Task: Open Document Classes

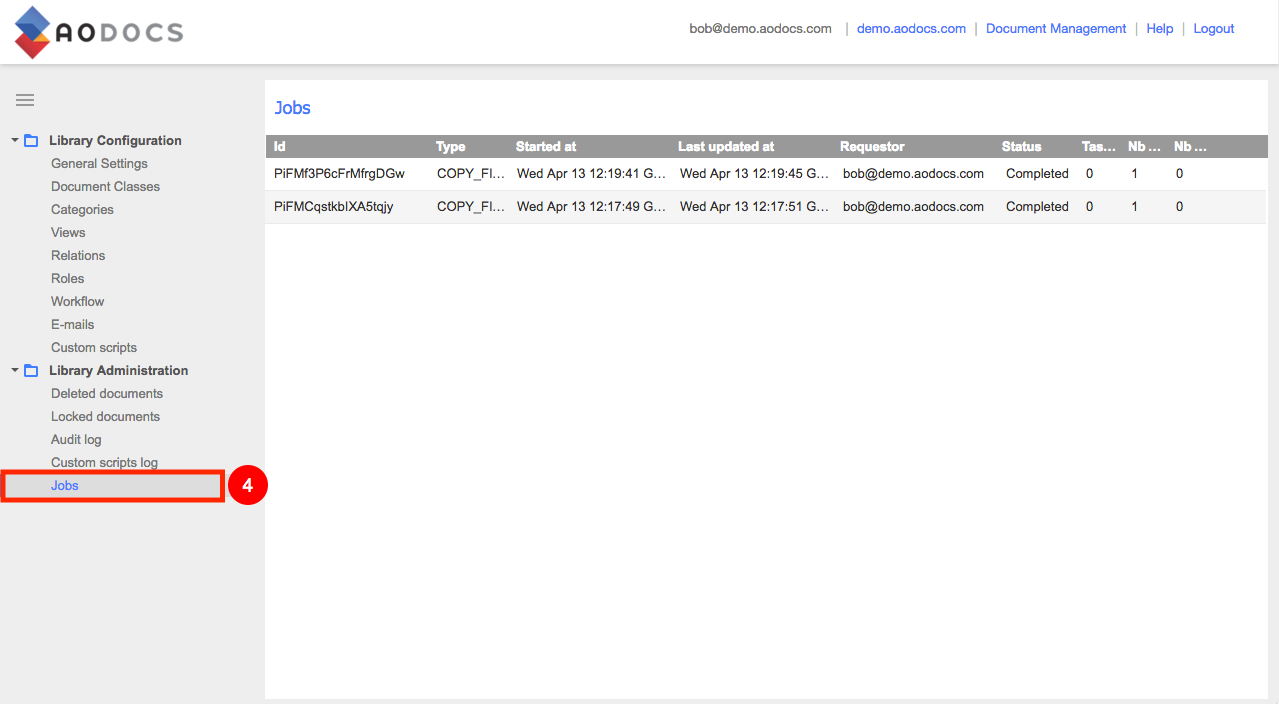Action: click(105, 187)
